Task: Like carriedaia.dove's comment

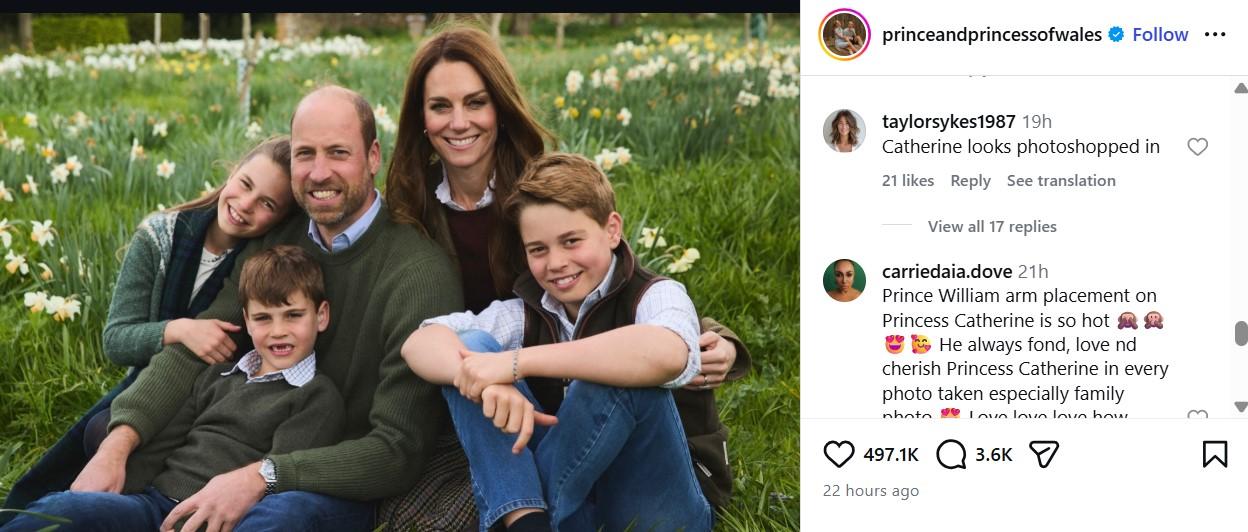Action: point(1197,416)
